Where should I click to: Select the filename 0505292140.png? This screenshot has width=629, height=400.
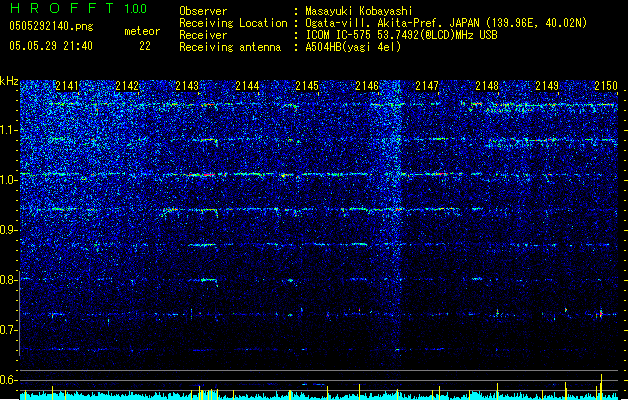point(51,27)
